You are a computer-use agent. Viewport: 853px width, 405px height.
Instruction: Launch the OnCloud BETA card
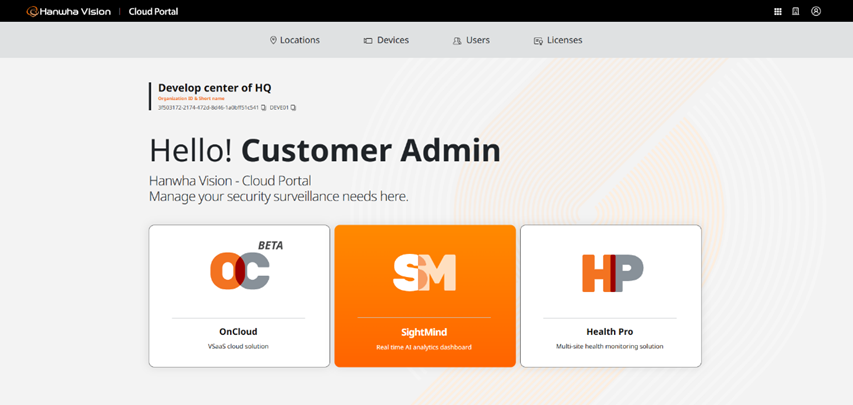(239, 296)
